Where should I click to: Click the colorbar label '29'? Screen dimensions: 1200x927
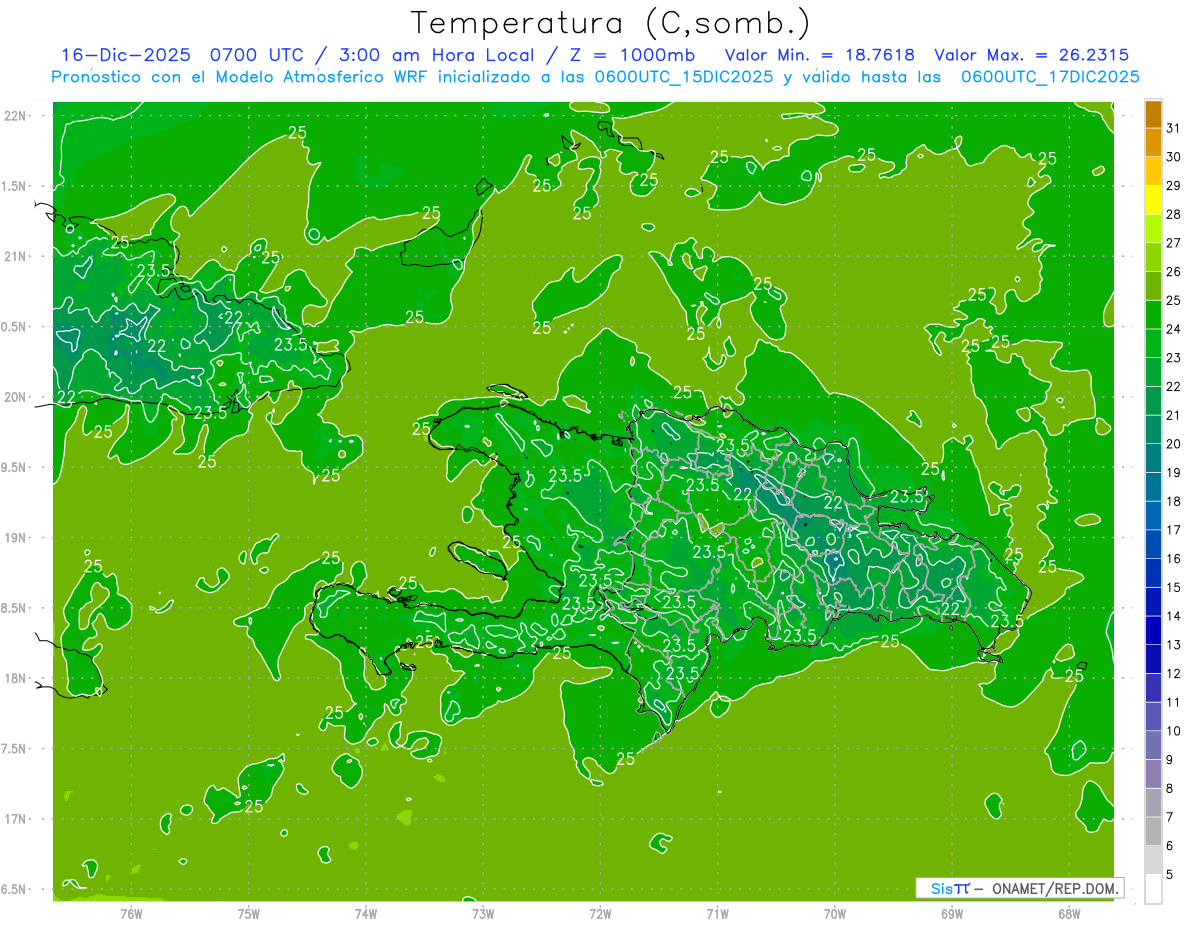[x=1174, y=185]
